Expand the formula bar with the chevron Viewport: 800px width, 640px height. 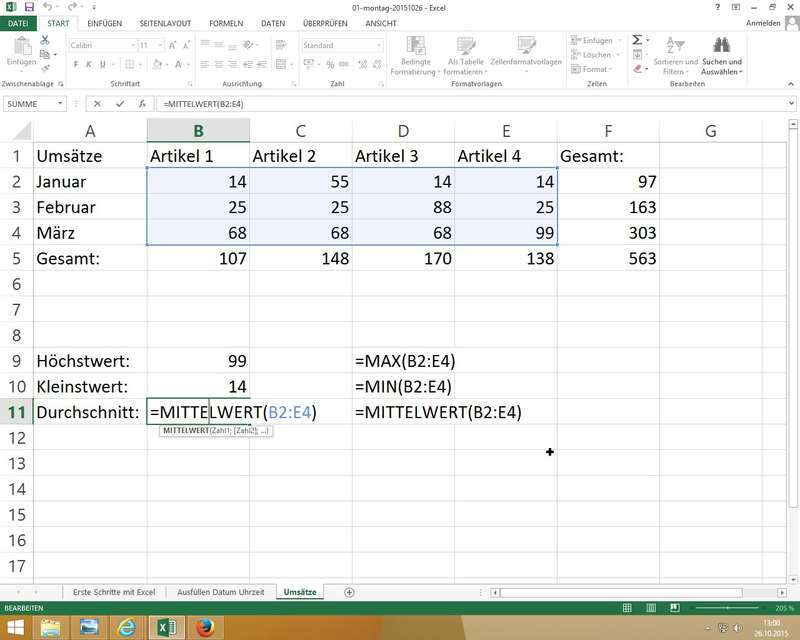coord(790,104)
